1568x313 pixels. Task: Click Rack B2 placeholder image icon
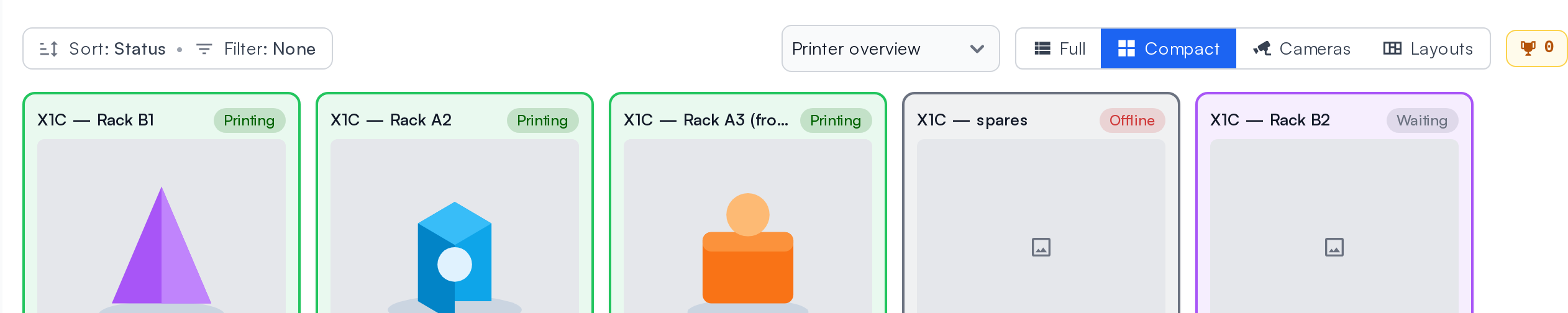(1334, 247)
